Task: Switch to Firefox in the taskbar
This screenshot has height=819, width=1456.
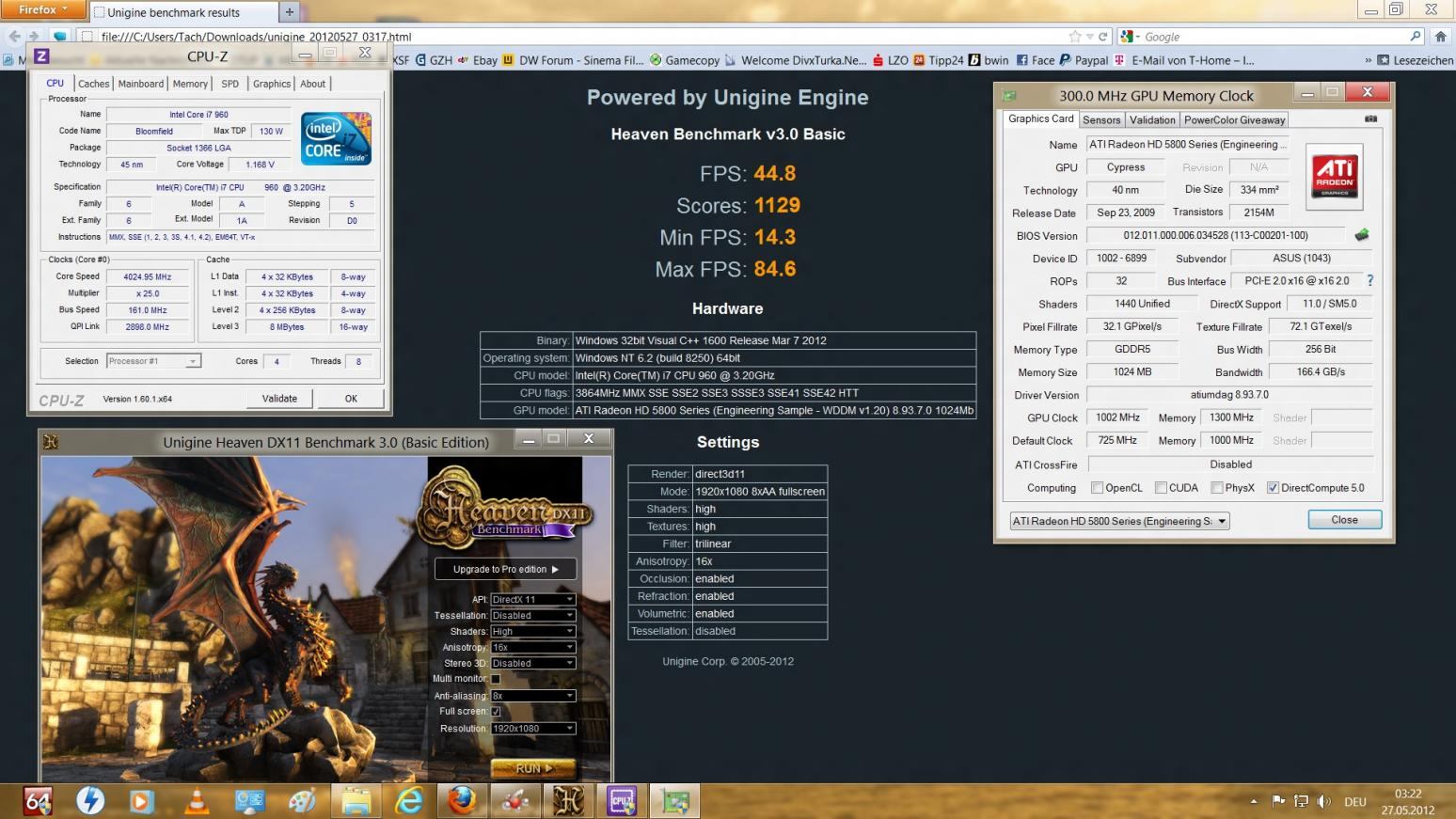Action: (x=462, y=801)
